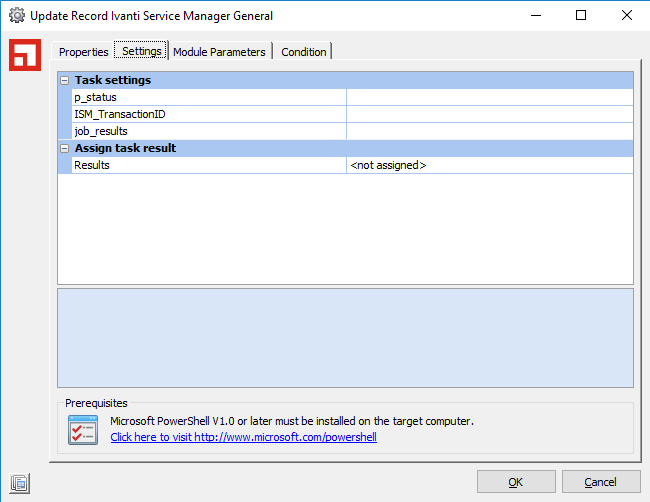Click the prerequisites checklist icon

pyautogui.click(x=83, y=430)
